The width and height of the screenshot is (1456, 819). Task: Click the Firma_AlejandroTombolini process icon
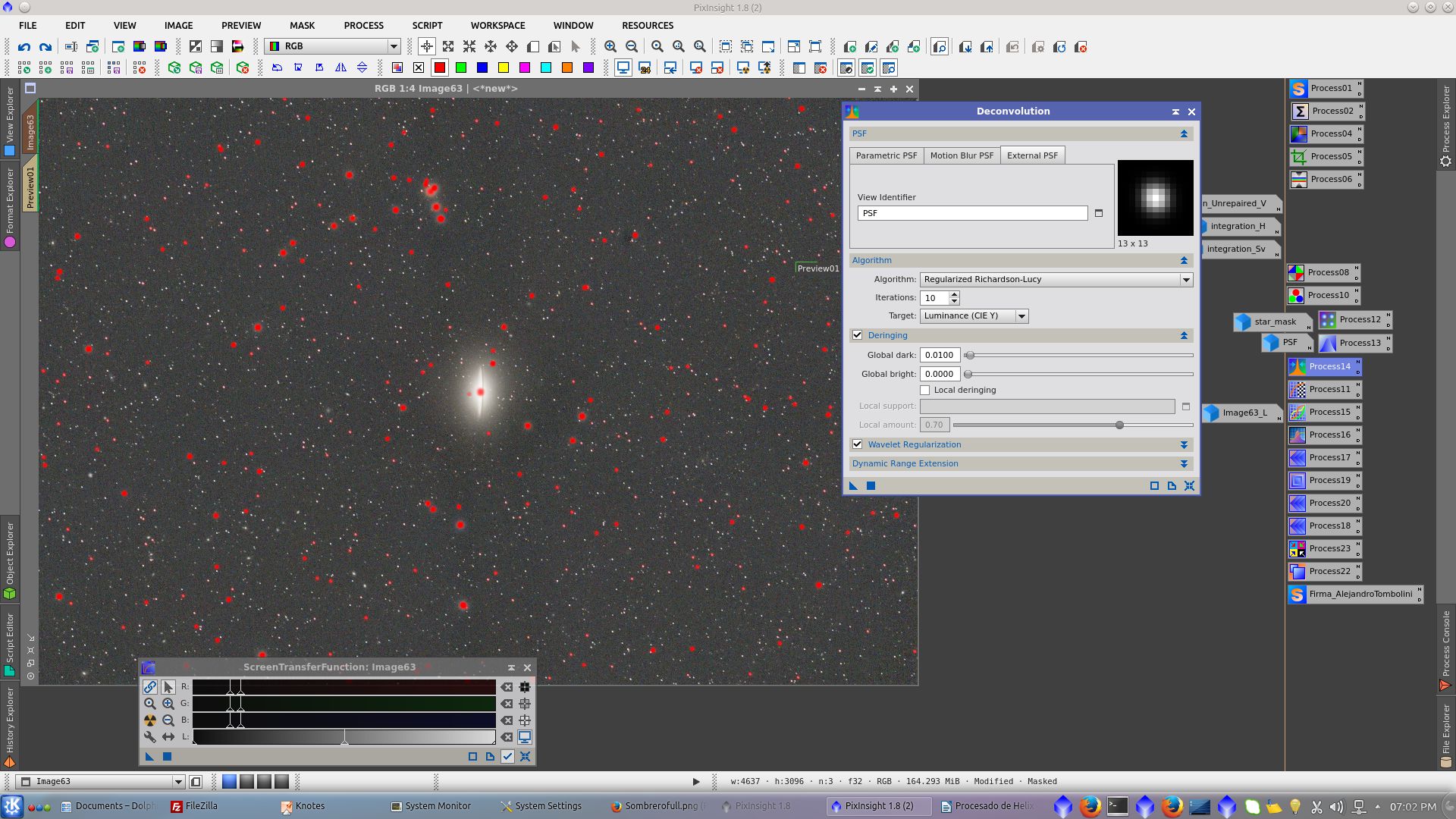pos(1354,595)
